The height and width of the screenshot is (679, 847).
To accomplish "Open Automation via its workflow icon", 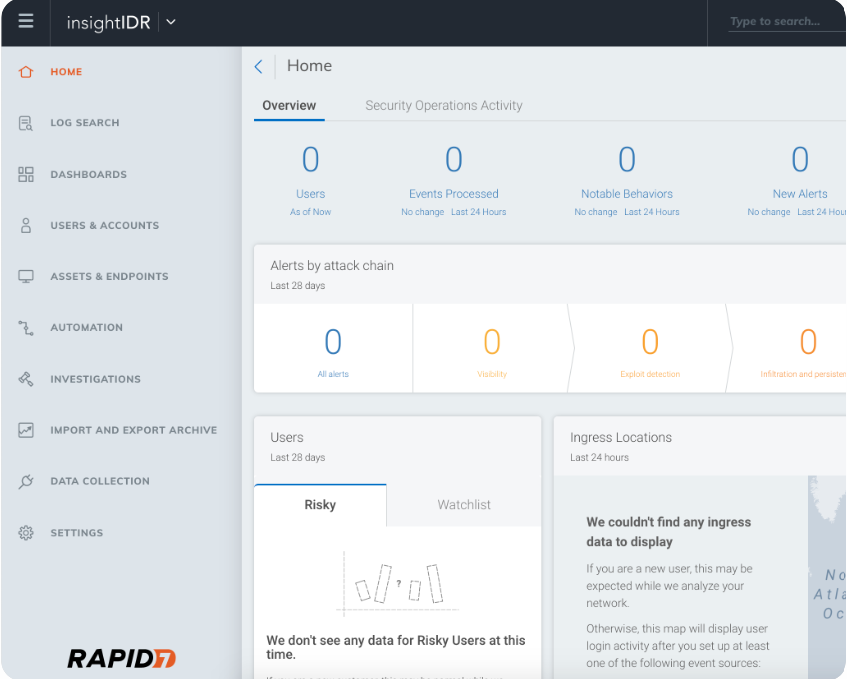I will click(26, 328).
